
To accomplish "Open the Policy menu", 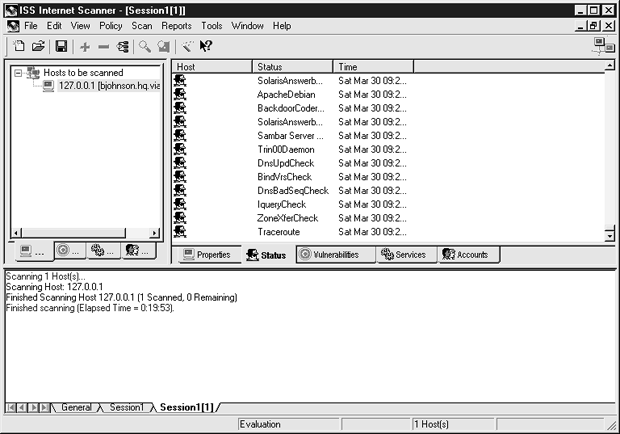I will point(111,25).
